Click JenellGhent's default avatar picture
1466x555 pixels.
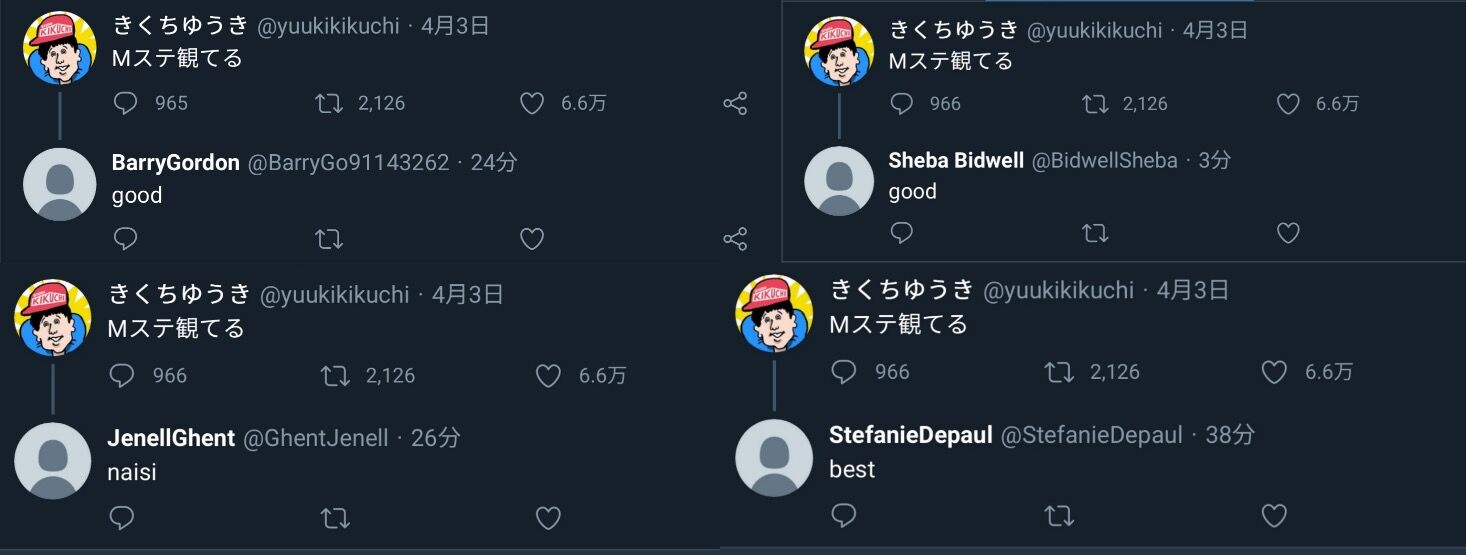pyautogui.click(x=52, y=461)
